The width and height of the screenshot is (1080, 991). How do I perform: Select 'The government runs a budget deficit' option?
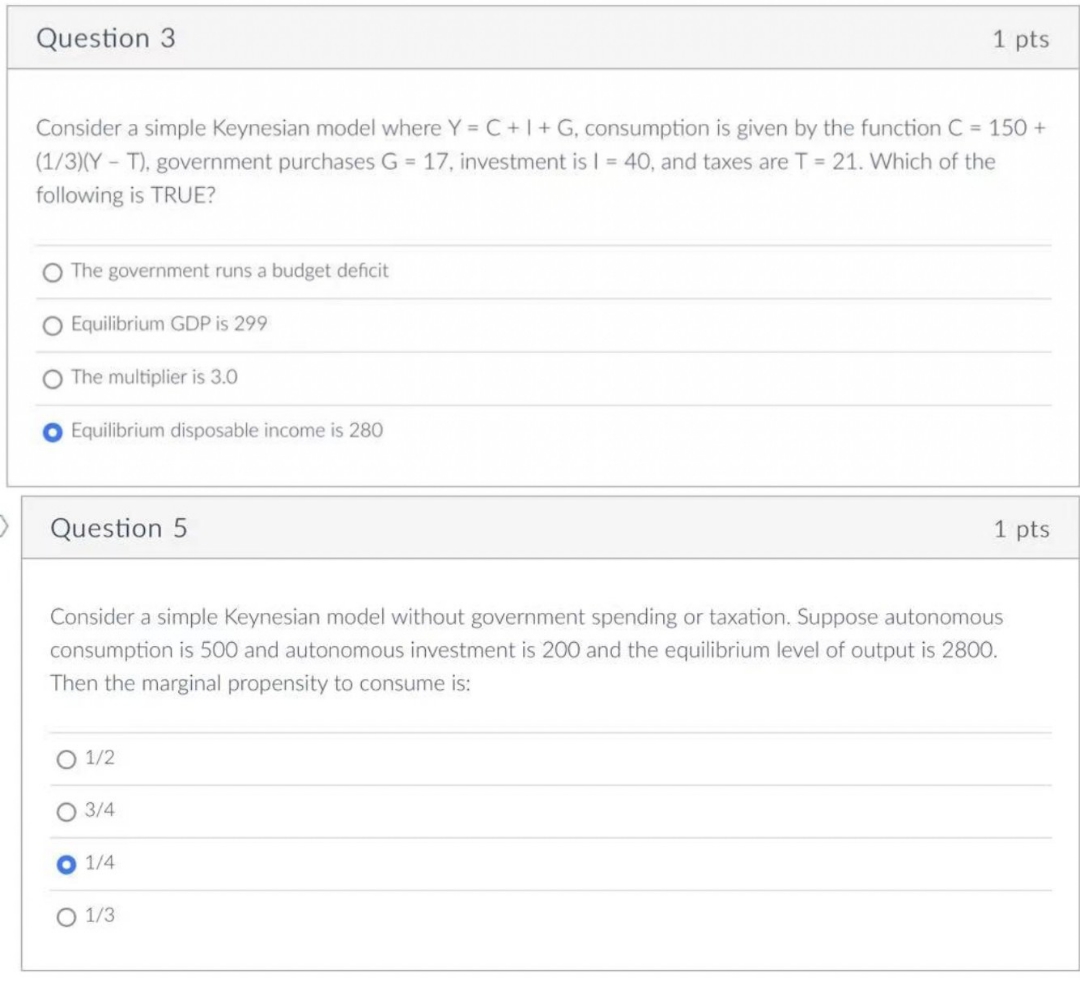[230, 270]
